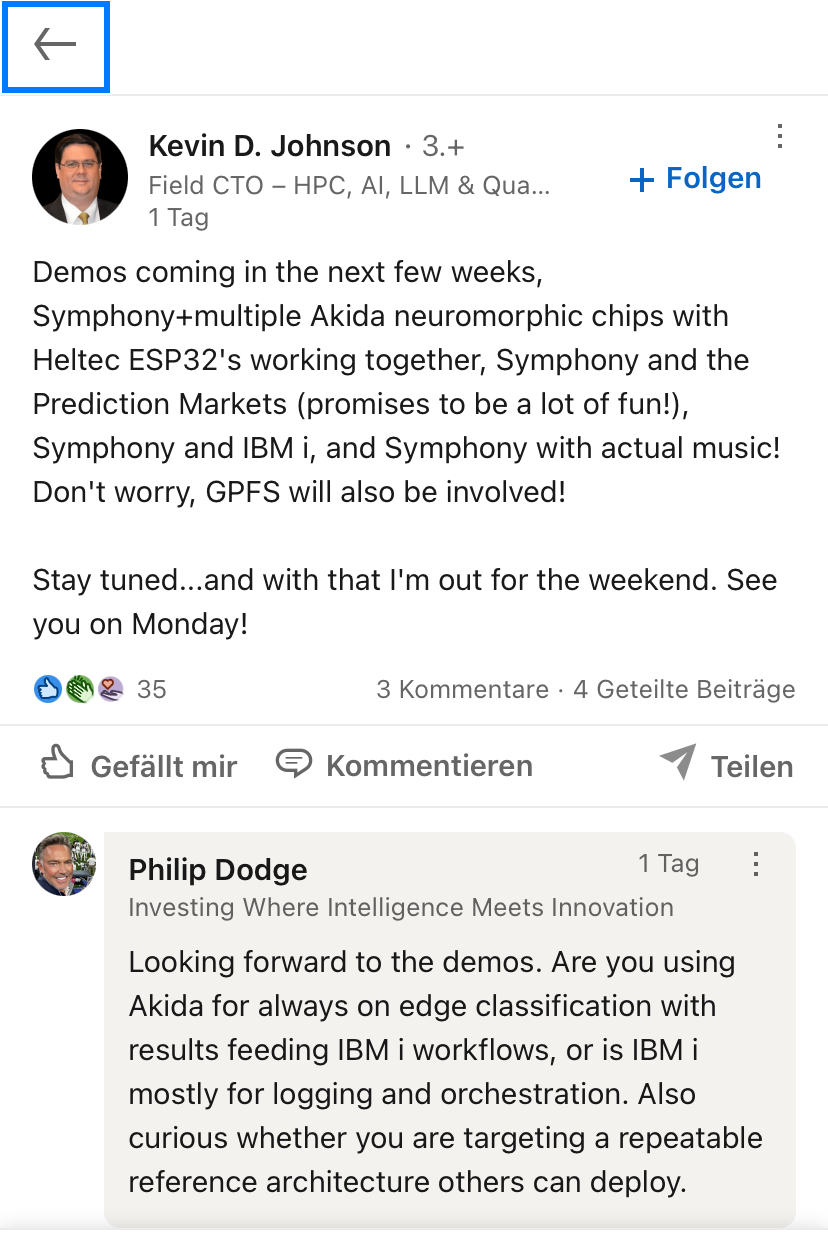The width and height of the screenshot is (828, 1235).
Task: Open Kevin D. Johnson's profile name link
Action: 270,146
